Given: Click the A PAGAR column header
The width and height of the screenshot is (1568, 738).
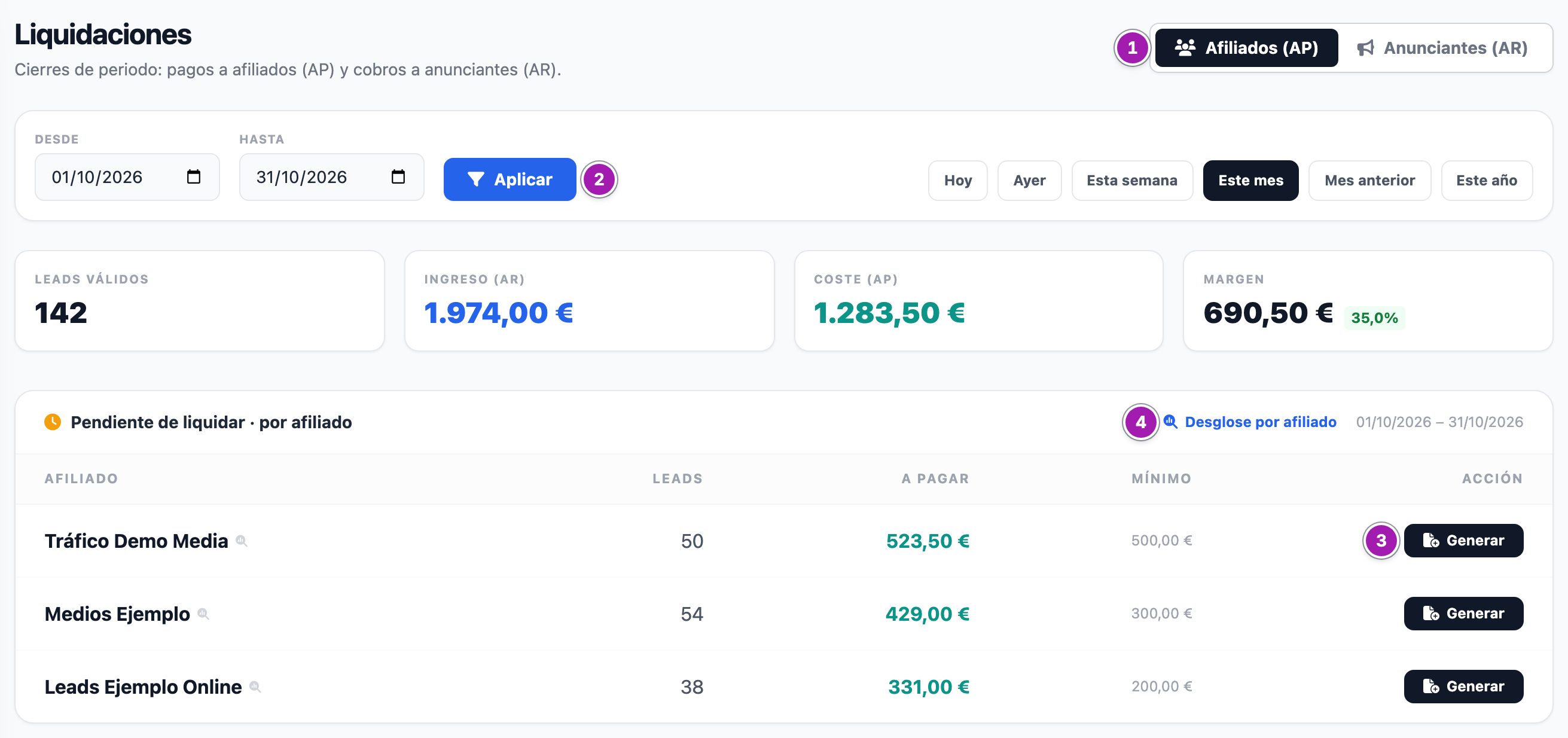Looking at the screenshot, I should tap(935, 478).
